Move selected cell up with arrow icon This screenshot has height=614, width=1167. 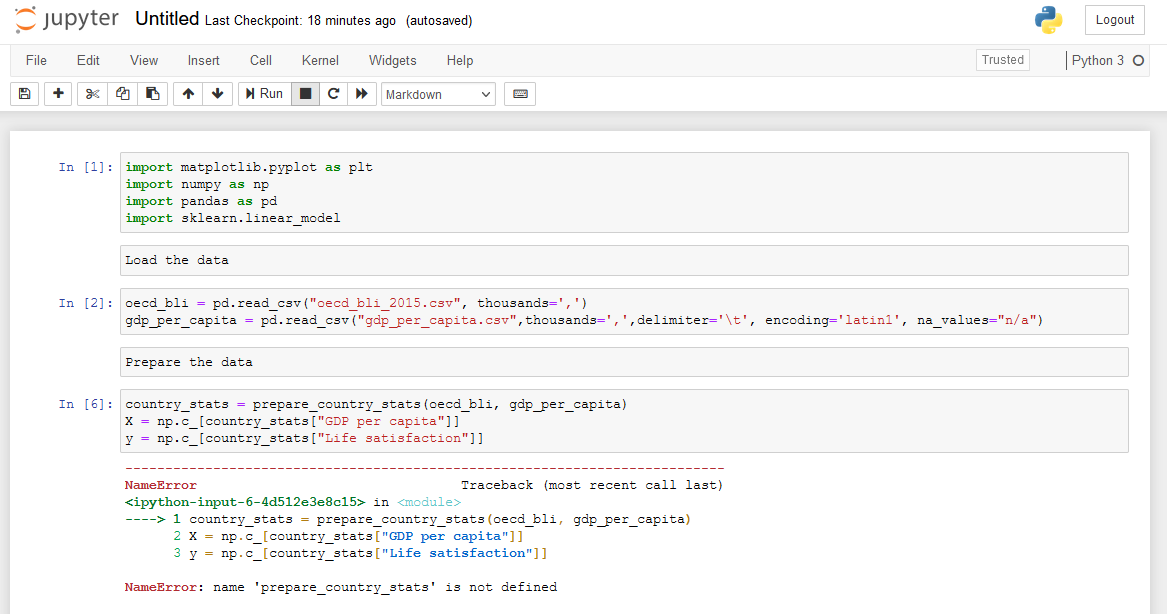[x=187, y=93]
